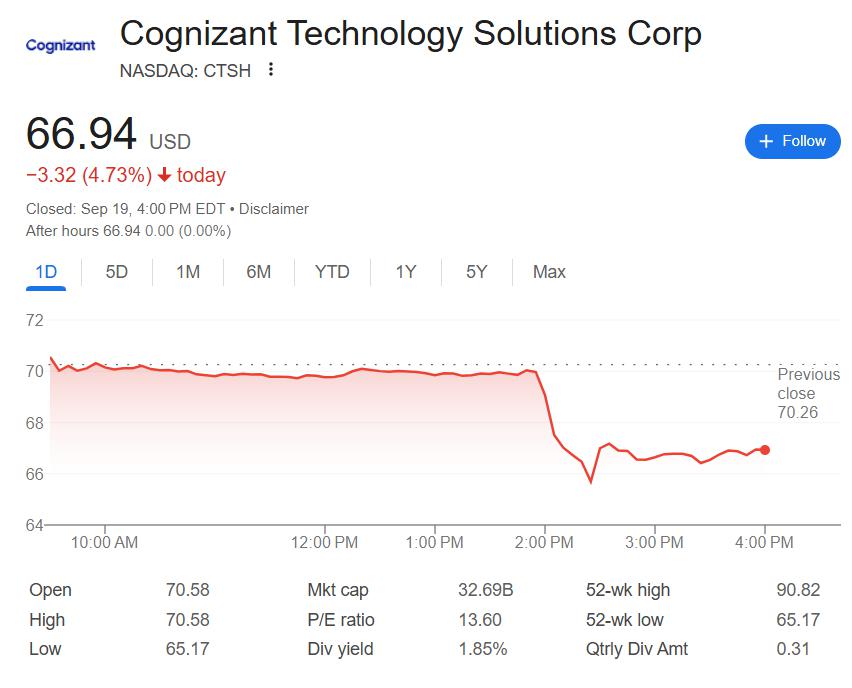Click the red down arrow price indicator

[165, 176]
